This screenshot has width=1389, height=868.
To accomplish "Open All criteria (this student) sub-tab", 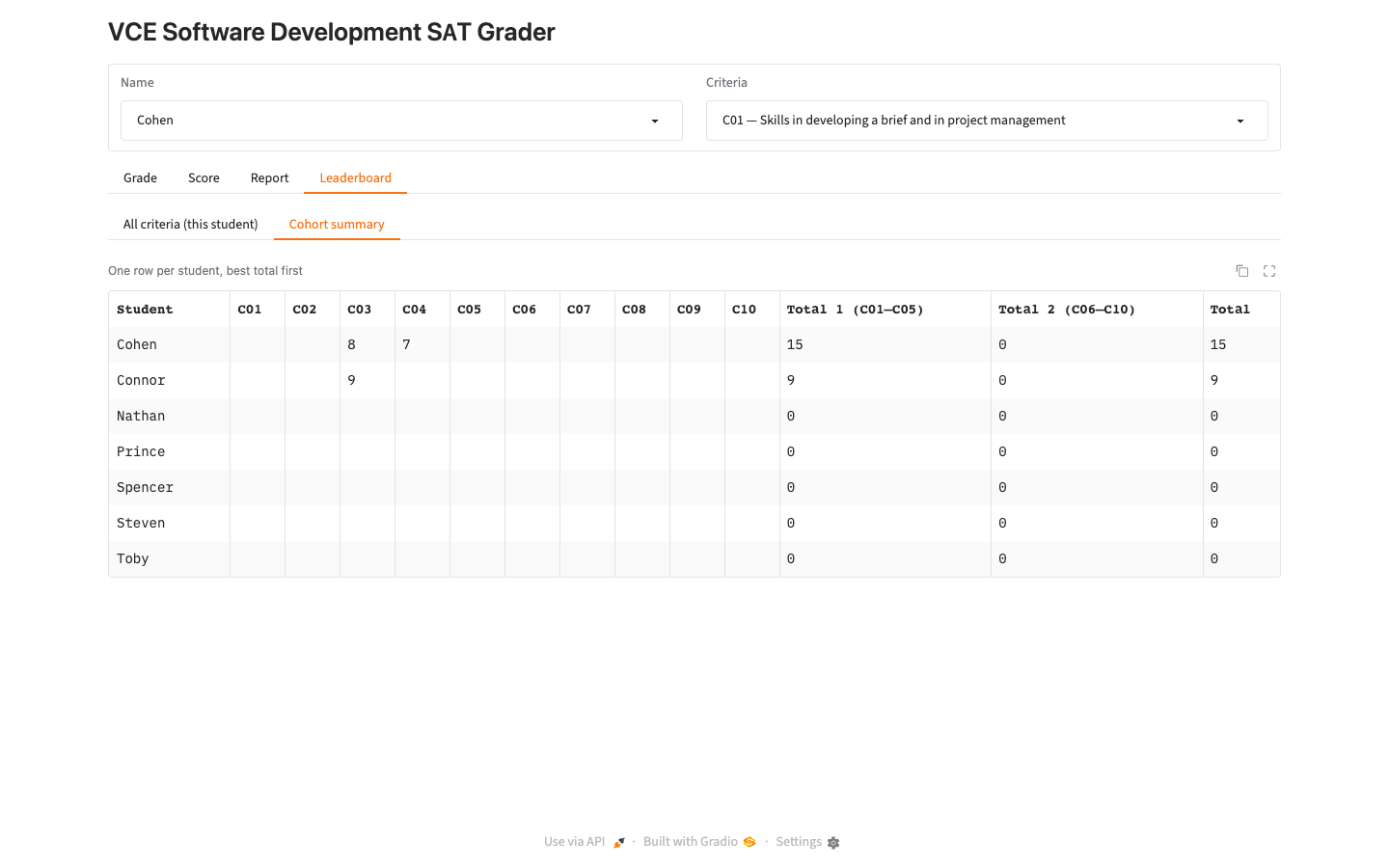I will point(190,225).
